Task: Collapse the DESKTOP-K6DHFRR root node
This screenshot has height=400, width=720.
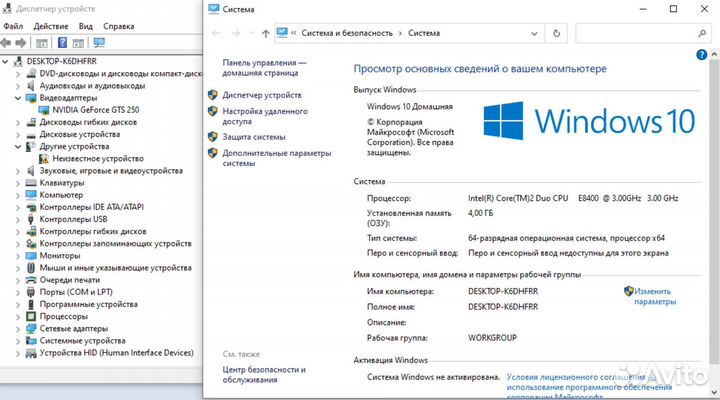Action: [x=6, y=61]
